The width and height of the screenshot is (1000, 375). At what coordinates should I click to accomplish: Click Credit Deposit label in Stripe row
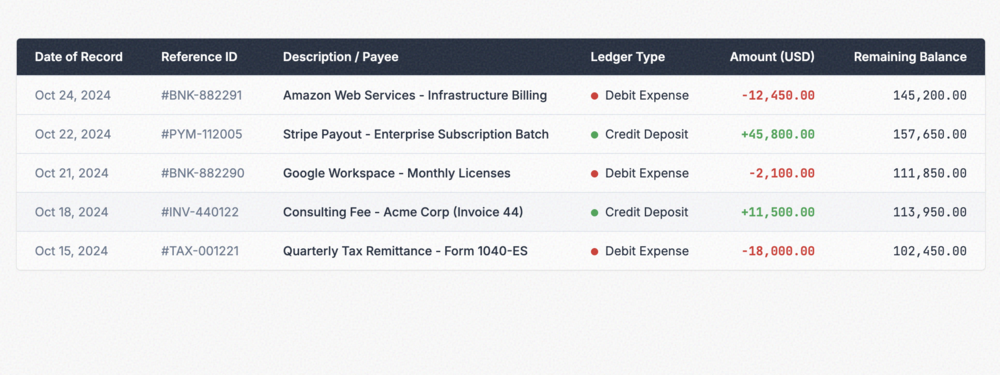coord(647,135)
